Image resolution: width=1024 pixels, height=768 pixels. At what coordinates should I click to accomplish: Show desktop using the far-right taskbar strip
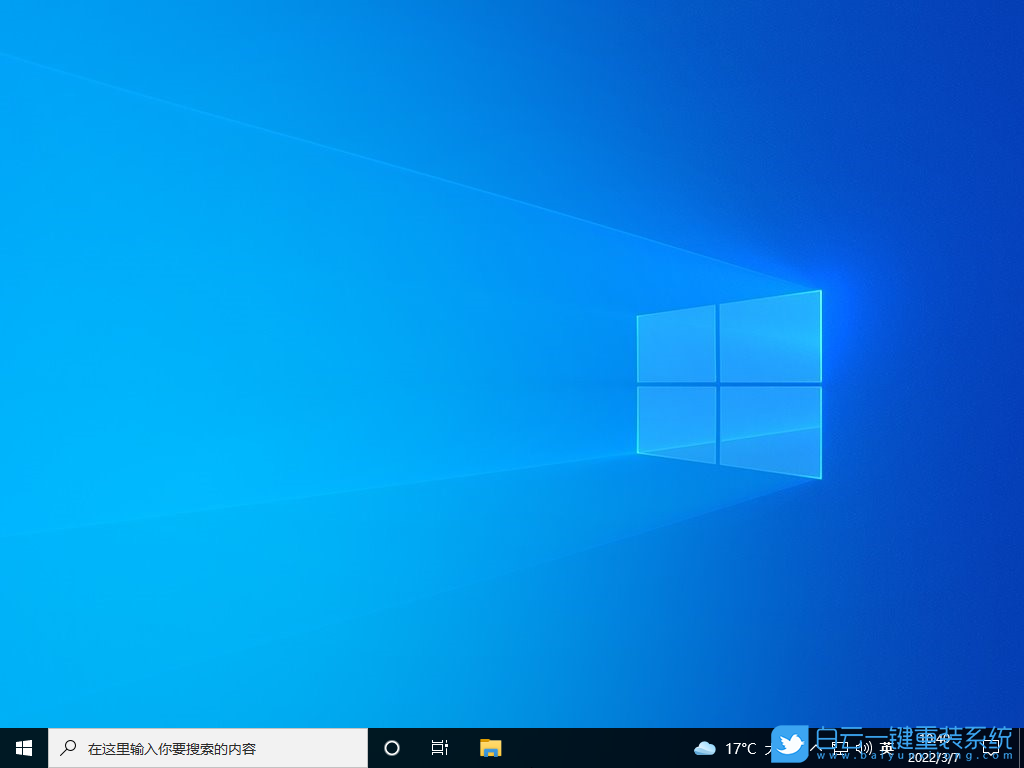click(x=1022, y=747)
